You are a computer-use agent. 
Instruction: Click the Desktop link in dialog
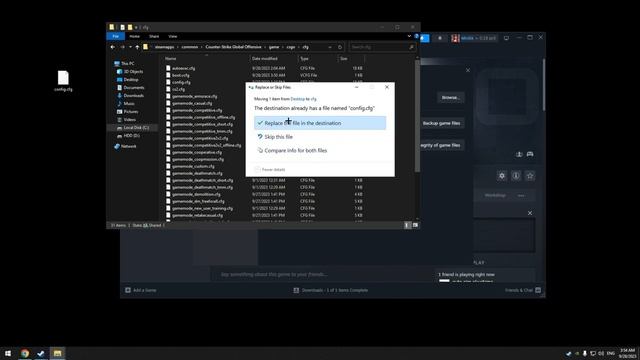point(298,99)
